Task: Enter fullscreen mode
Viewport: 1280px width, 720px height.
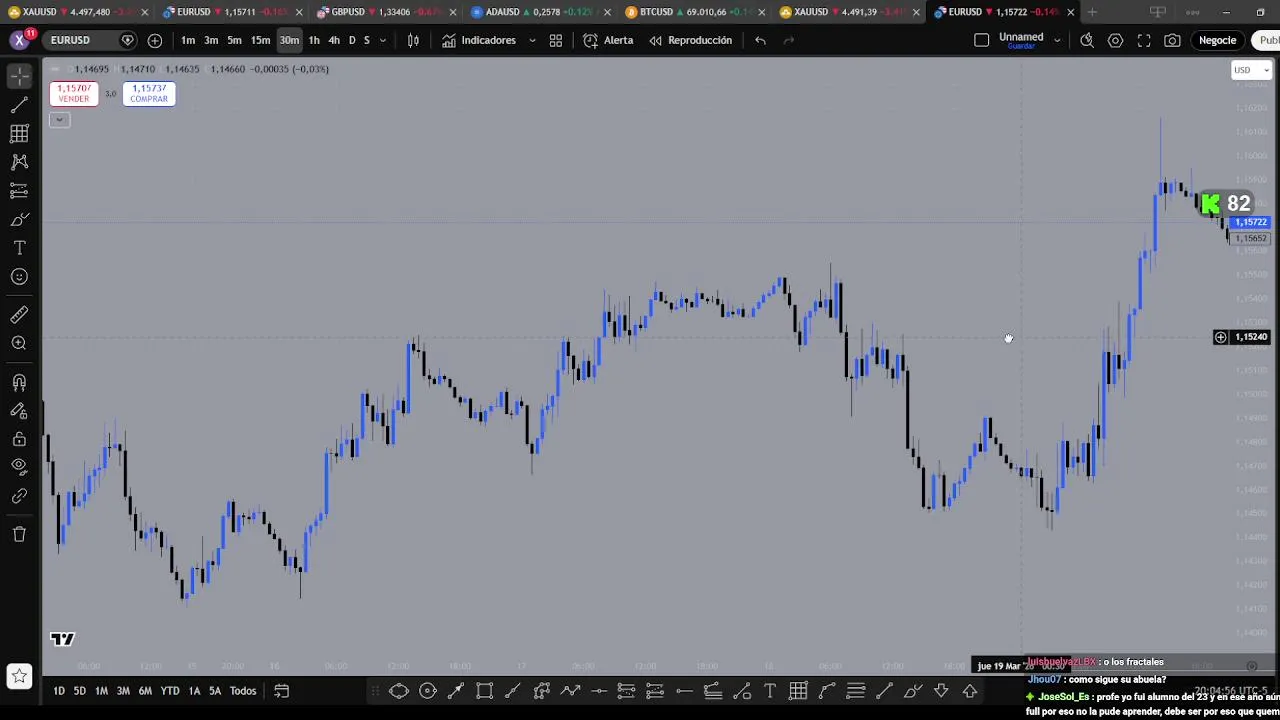Action: (1144, 40)
